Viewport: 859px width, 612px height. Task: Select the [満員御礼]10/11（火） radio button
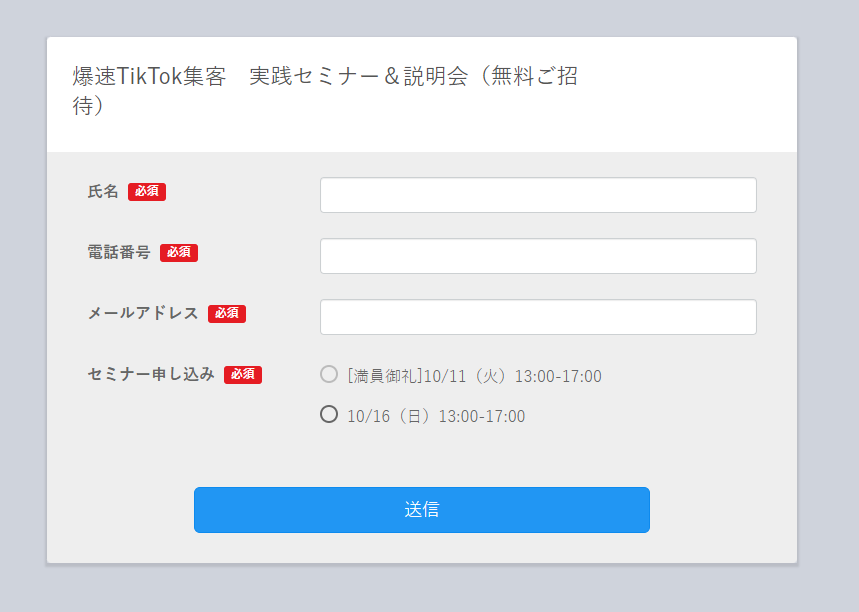point(329,375)
